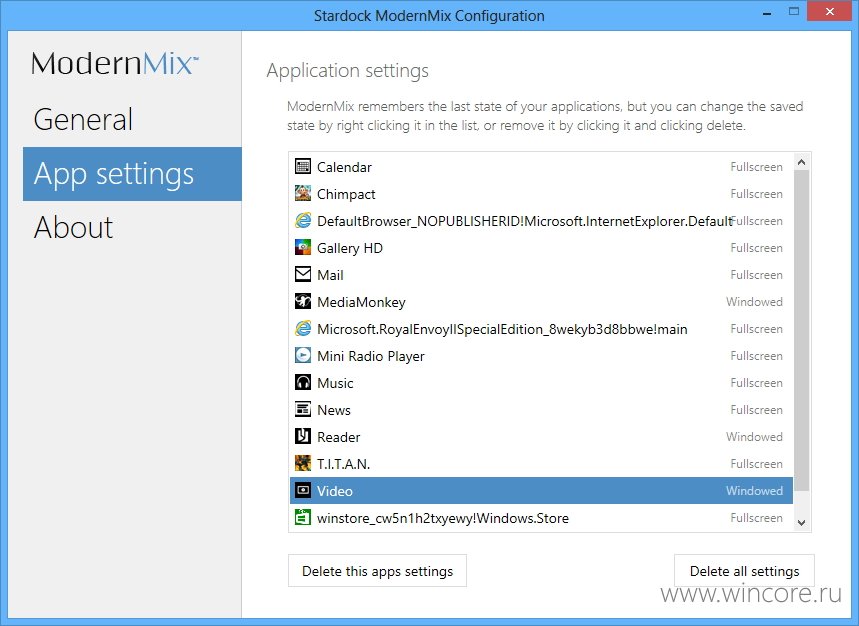The width and height of the screenshot is (859, 626).
Task: Click Windowed state of Reader
Action: click(754, 437)
